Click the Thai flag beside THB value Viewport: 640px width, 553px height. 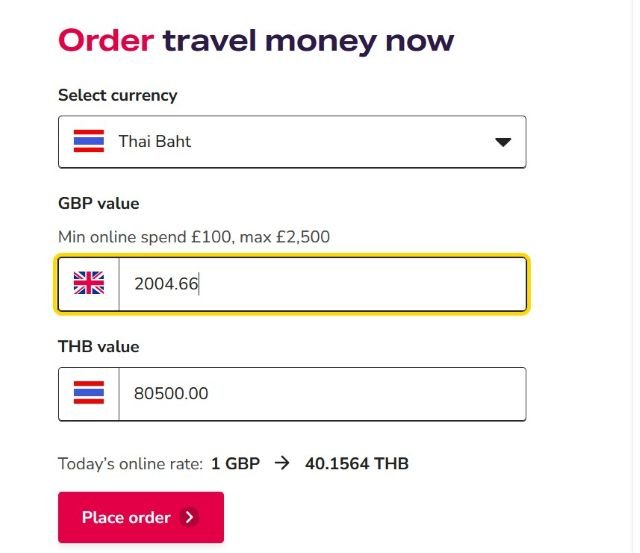tap(89, 394)
